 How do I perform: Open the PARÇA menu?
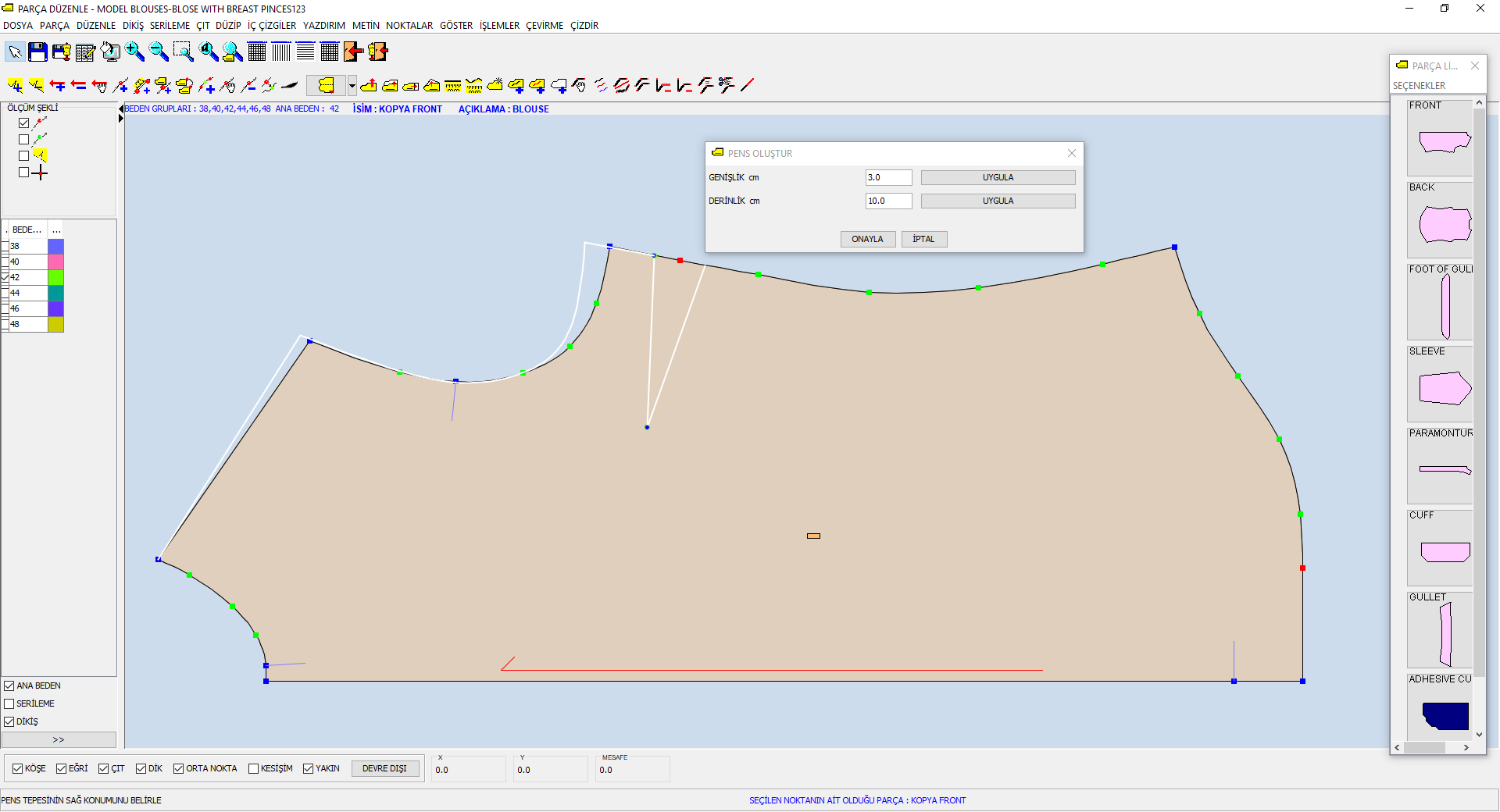[x=55, y=25]
